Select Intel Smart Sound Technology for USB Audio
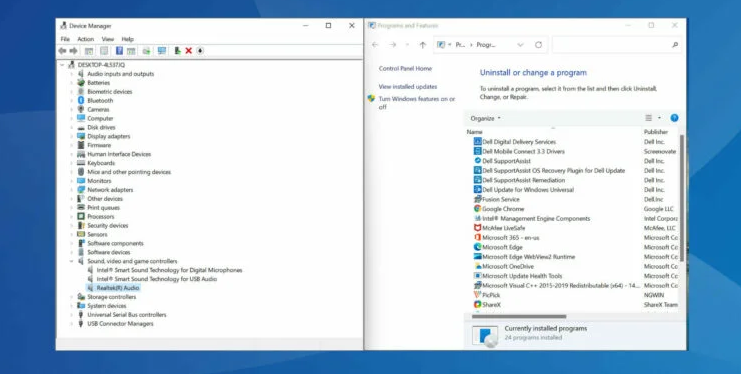Screen dimensions: 741x374 click(x=156, y=279)
